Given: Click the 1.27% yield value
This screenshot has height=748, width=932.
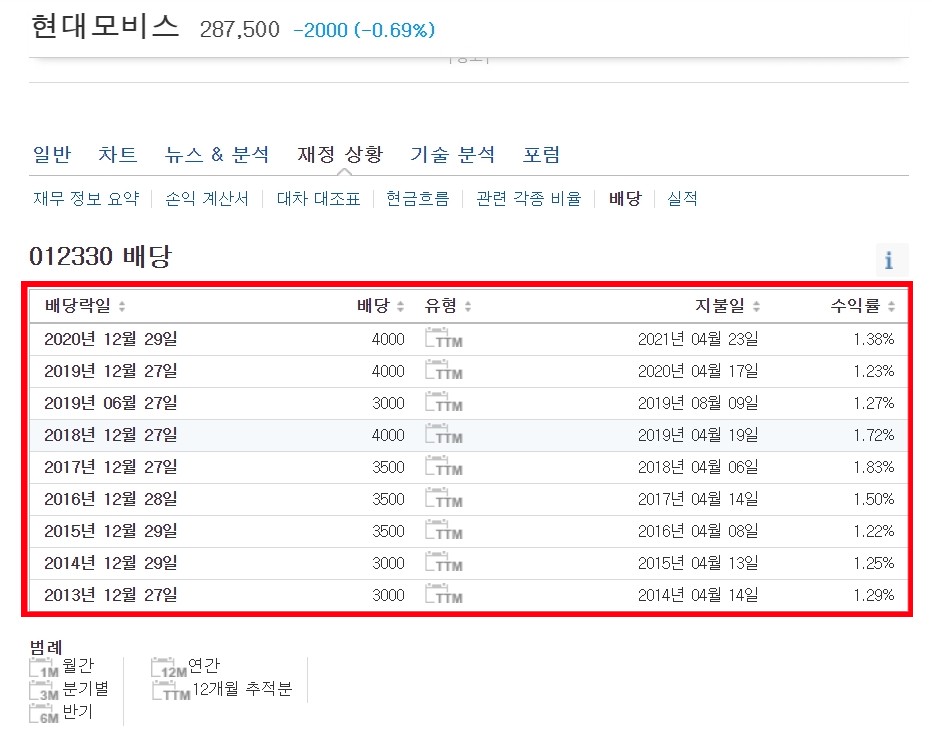Looking at the screenshot, I should click(x=874, y=403).
